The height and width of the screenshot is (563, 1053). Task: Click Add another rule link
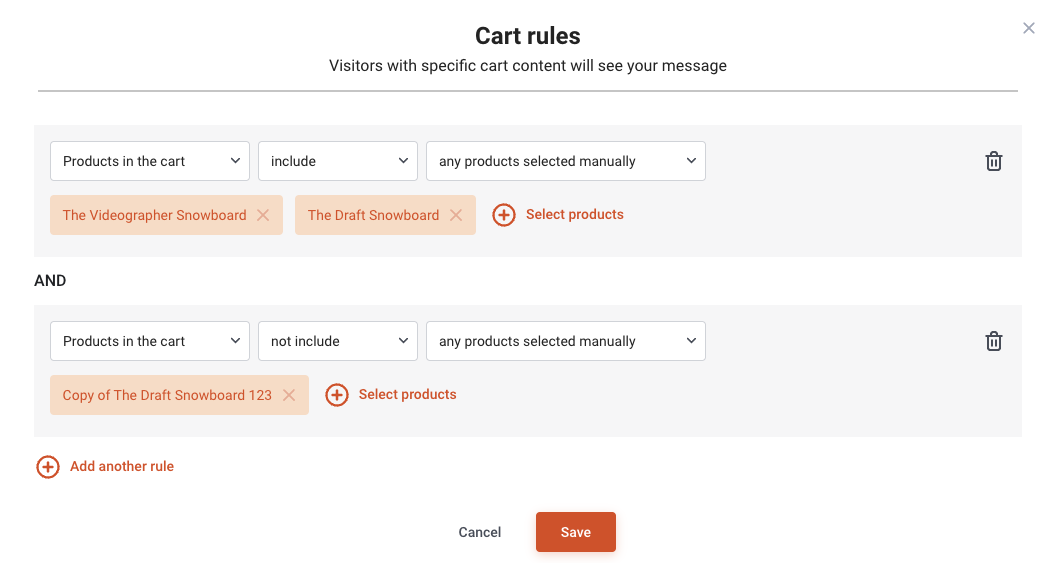pyautogui.click(x=122, y=466)
